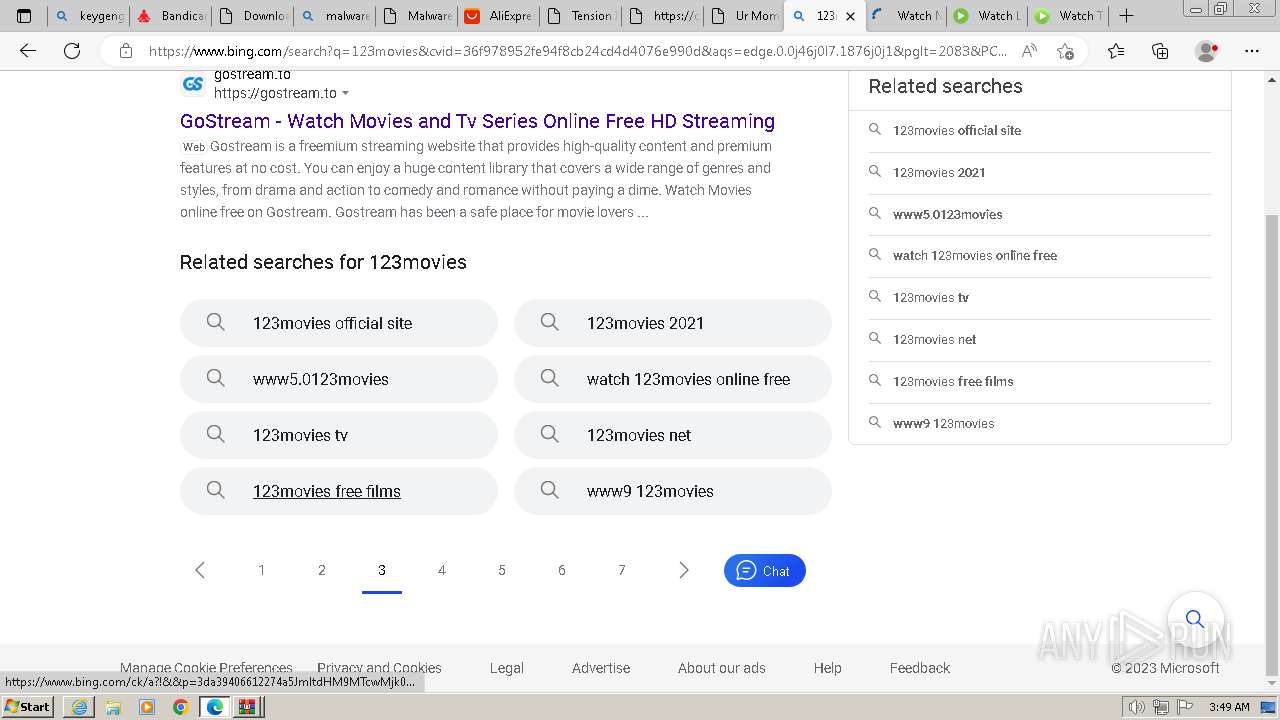Switch to the Ur Mom tab
Viewport: 1280px width, 720px height.
(744, 15)
